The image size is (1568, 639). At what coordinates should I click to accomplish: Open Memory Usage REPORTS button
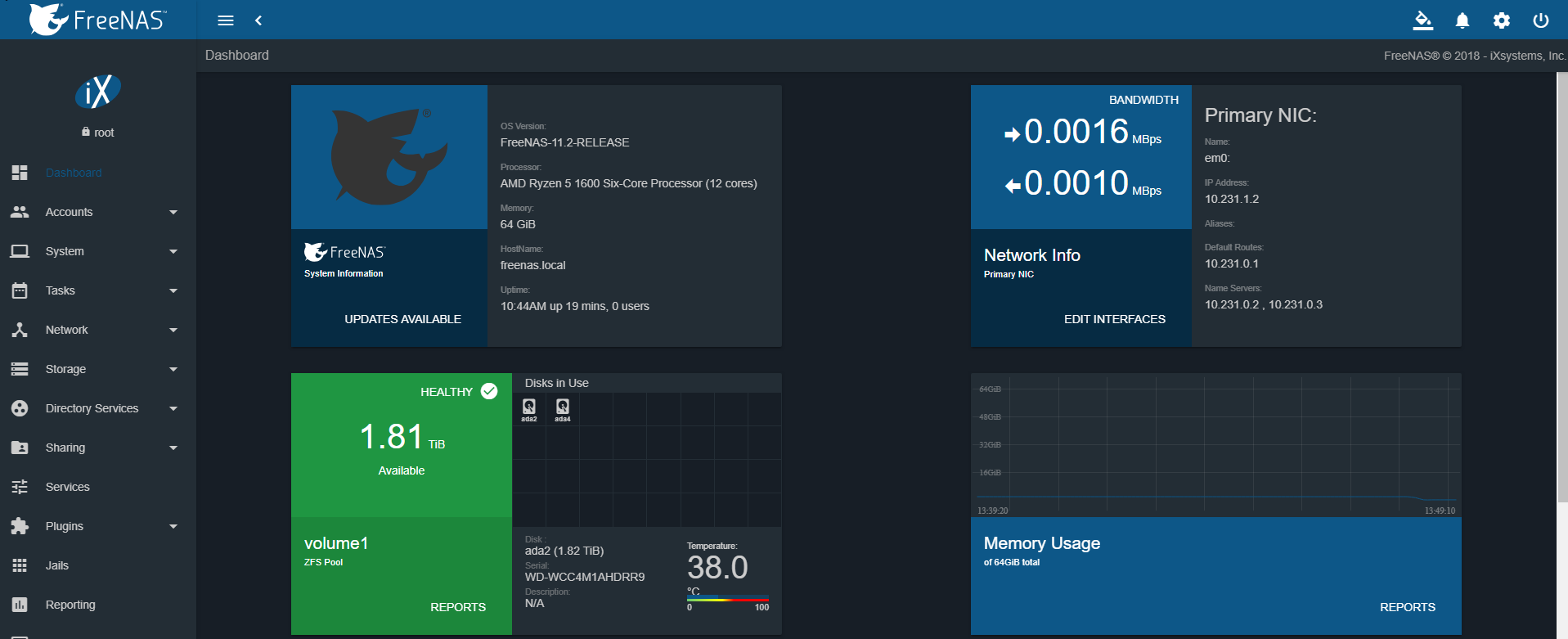tap(1408, 607)
